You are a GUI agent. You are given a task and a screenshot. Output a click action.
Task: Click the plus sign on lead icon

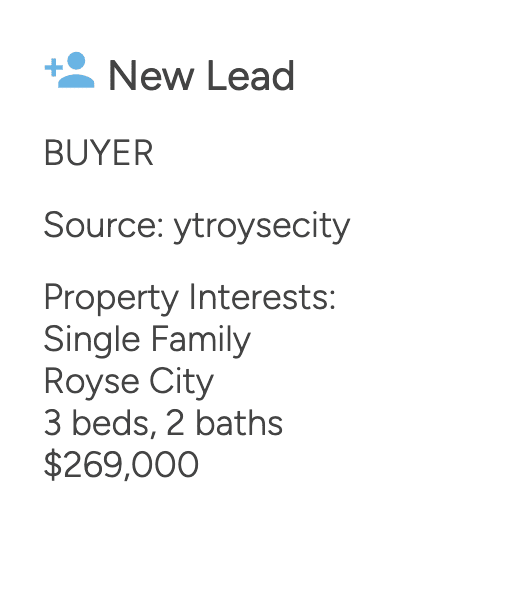54,68
